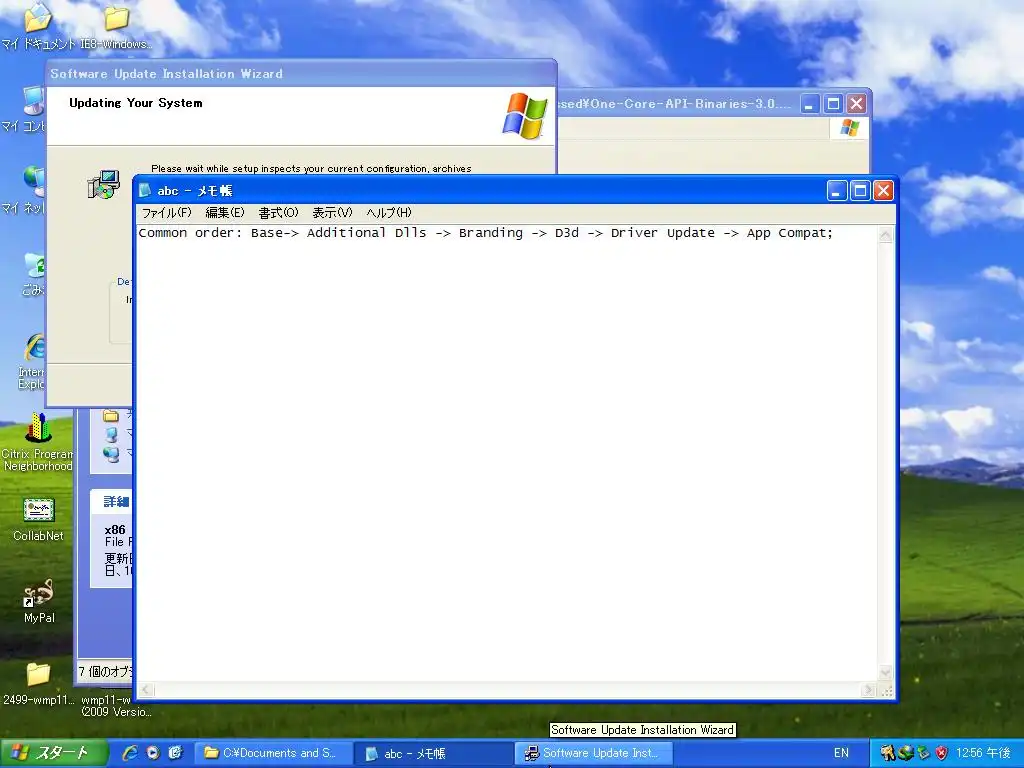
Task: Click the third Quick Launch icon beside Media Player
Action: click(176, 753)
